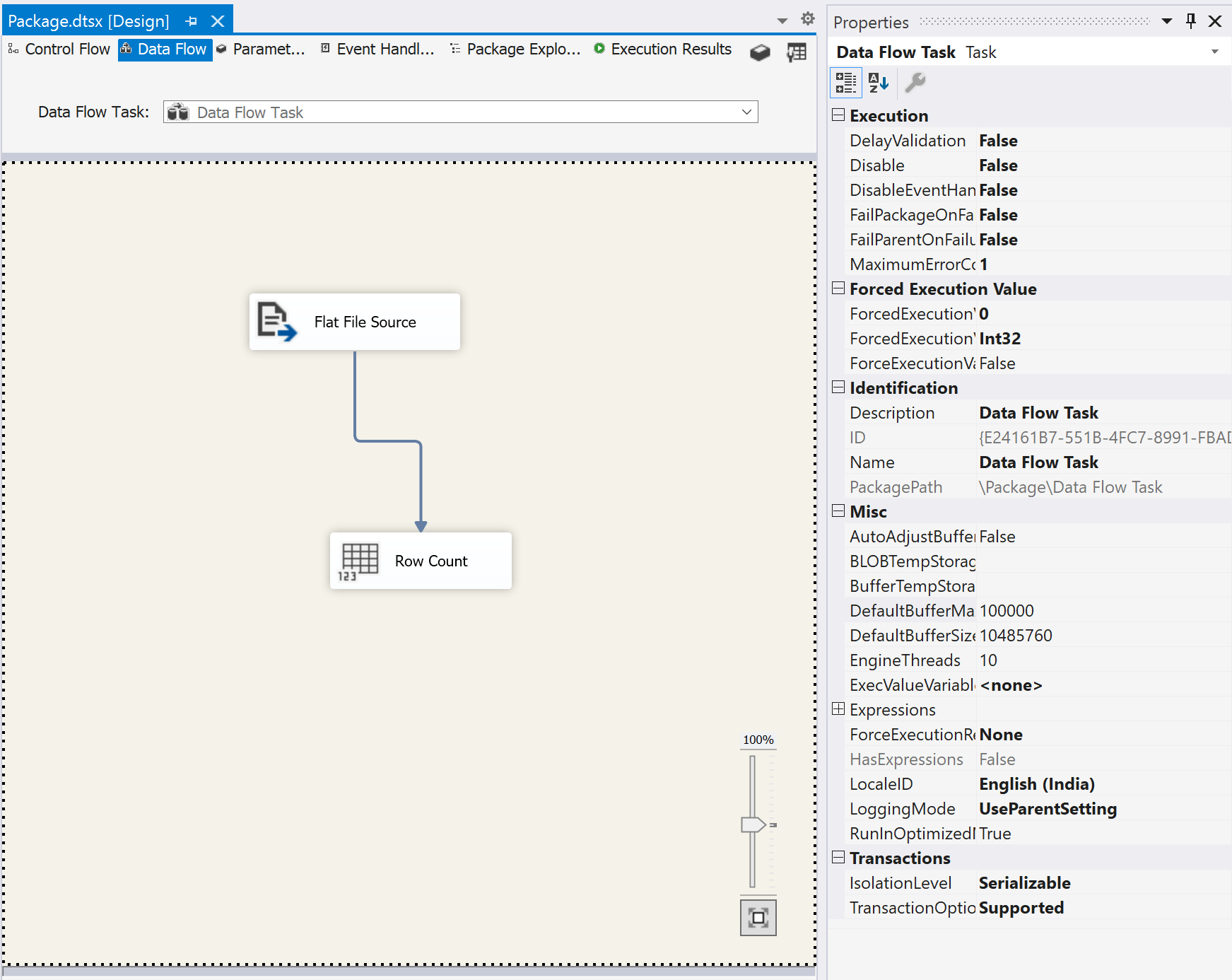
Task: Expand the Expressions property group
Action: pyautogui.click(x=838, y=709)
